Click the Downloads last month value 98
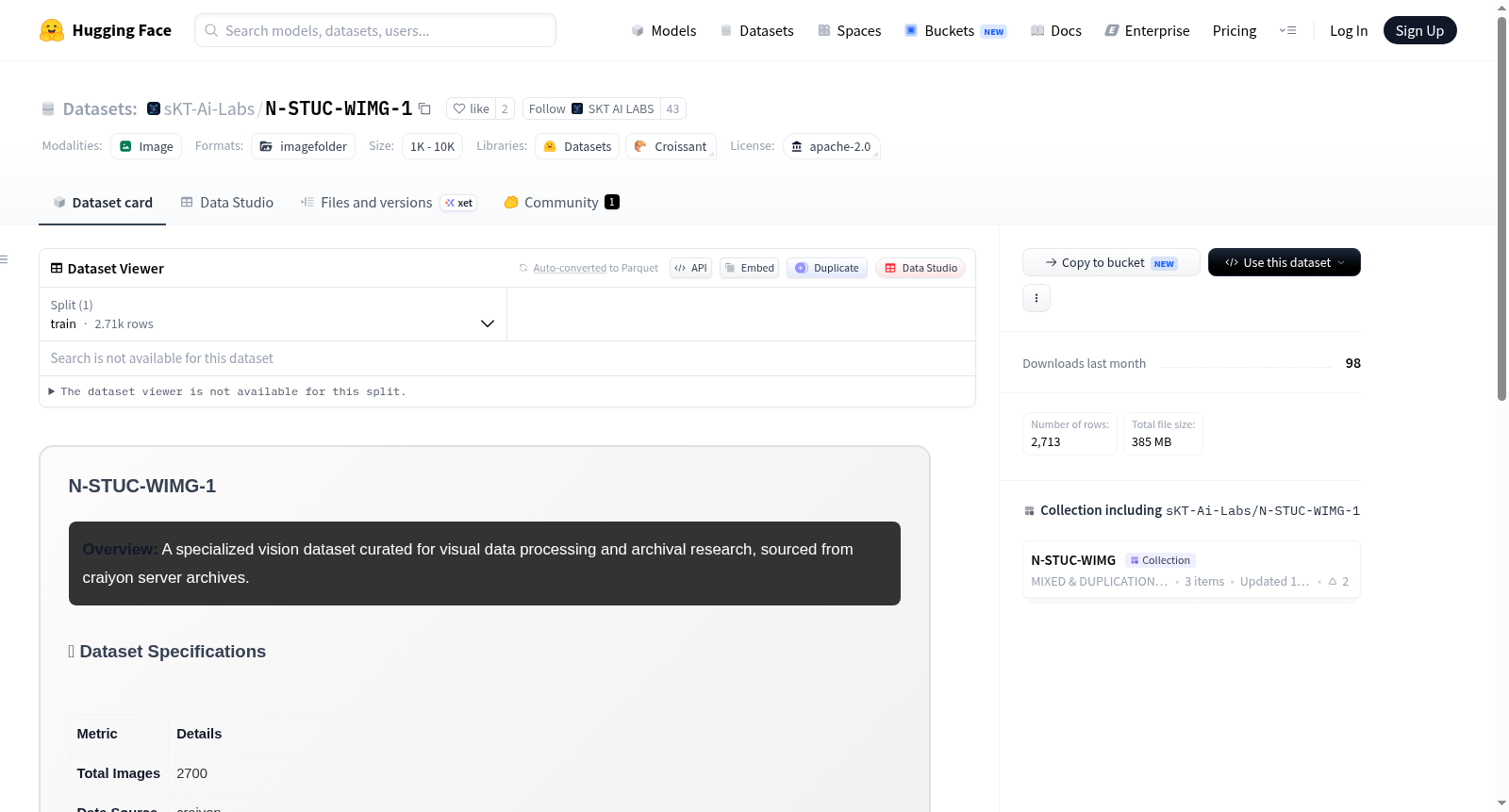The width and height of the screenshot is (1509, 812). pyautogui.click(x=1352, y=363)
